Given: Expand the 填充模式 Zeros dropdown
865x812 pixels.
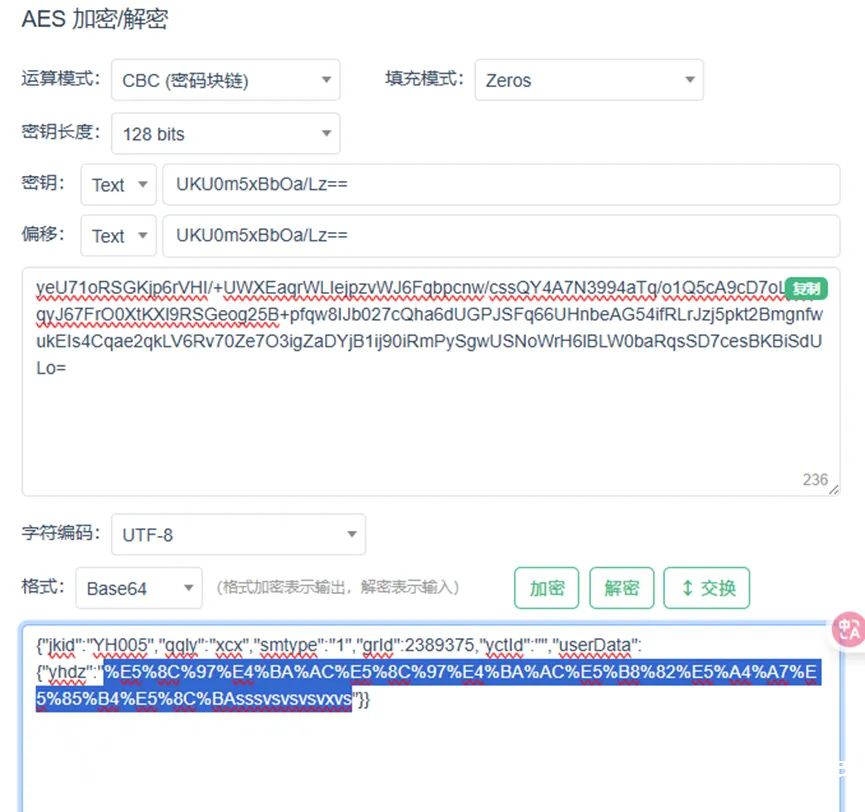Looking at the screenshot, I should pyautogui.click(x=589, y=80).
